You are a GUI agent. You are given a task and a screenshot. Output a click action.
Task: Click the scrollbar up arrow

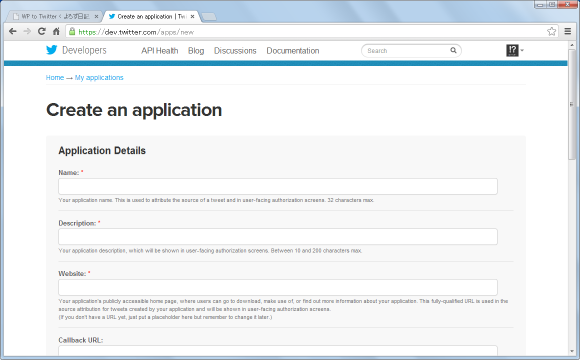(x=572, y=45)
